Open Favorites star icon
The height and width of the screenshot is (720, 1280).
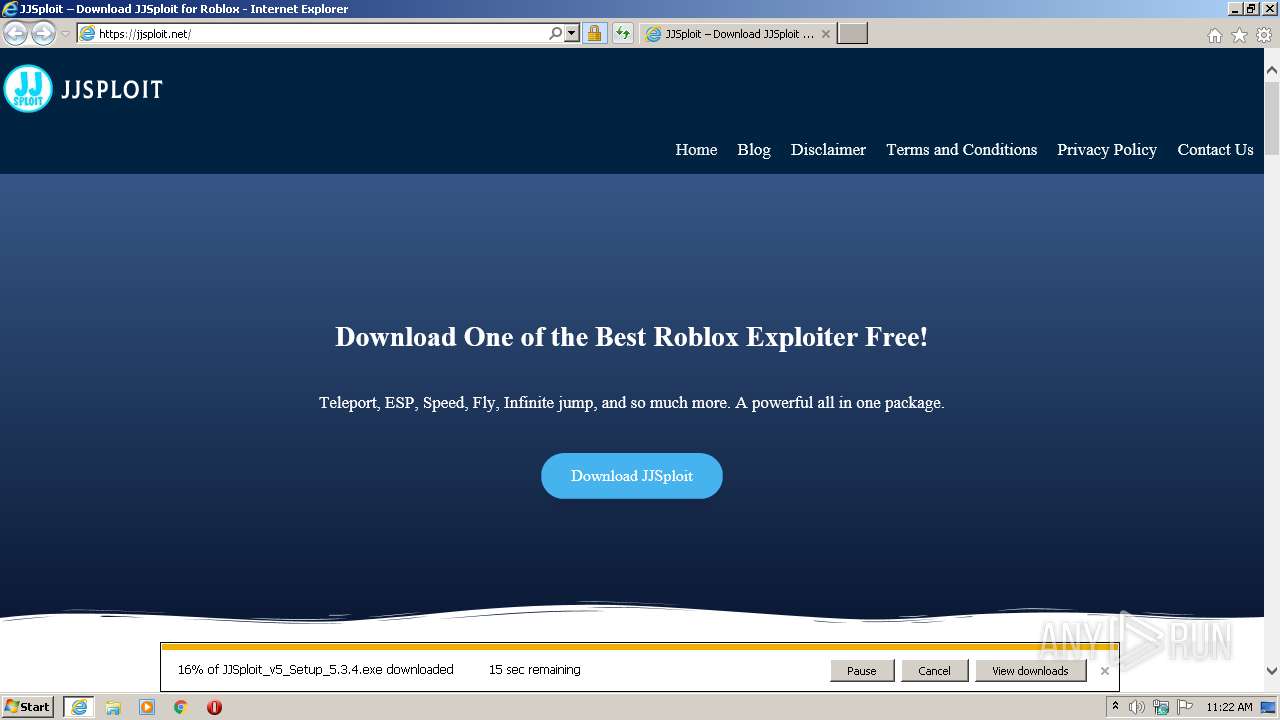pyautogui.click(x=1239, y=35)
